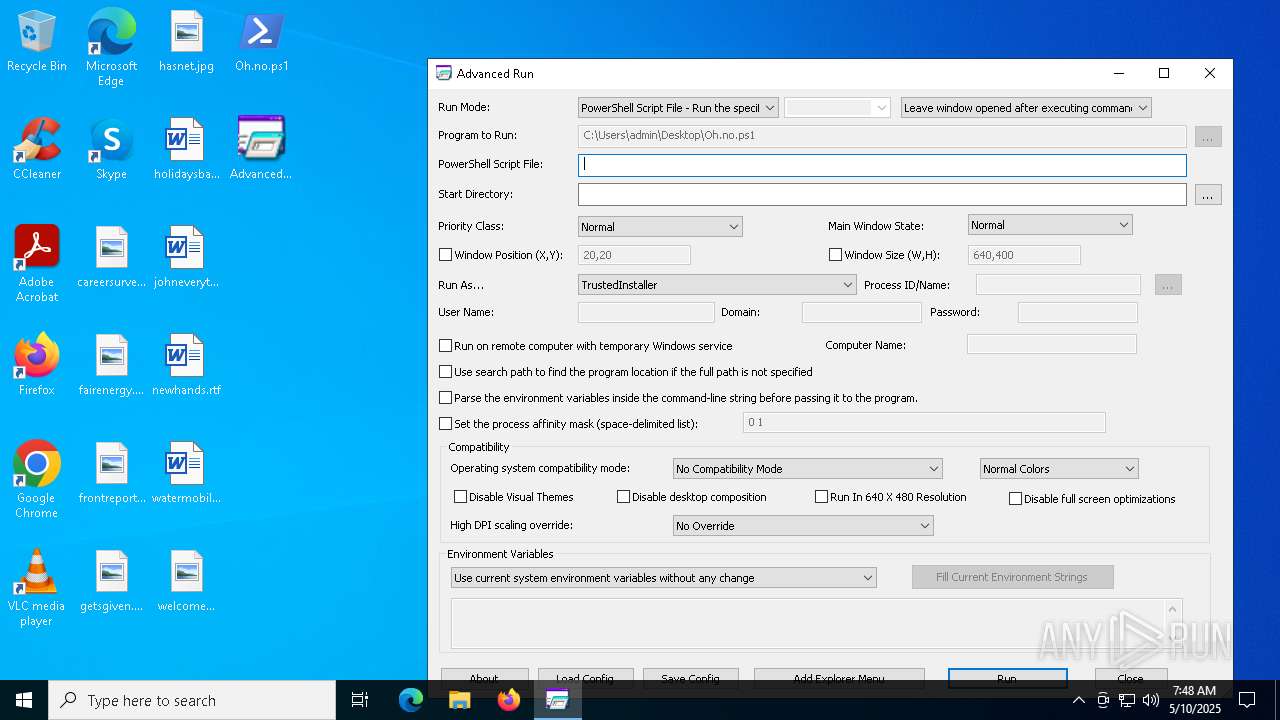Browse for the Start Directory folder
Screen dimensions: 1280x720
point(1208,195)
